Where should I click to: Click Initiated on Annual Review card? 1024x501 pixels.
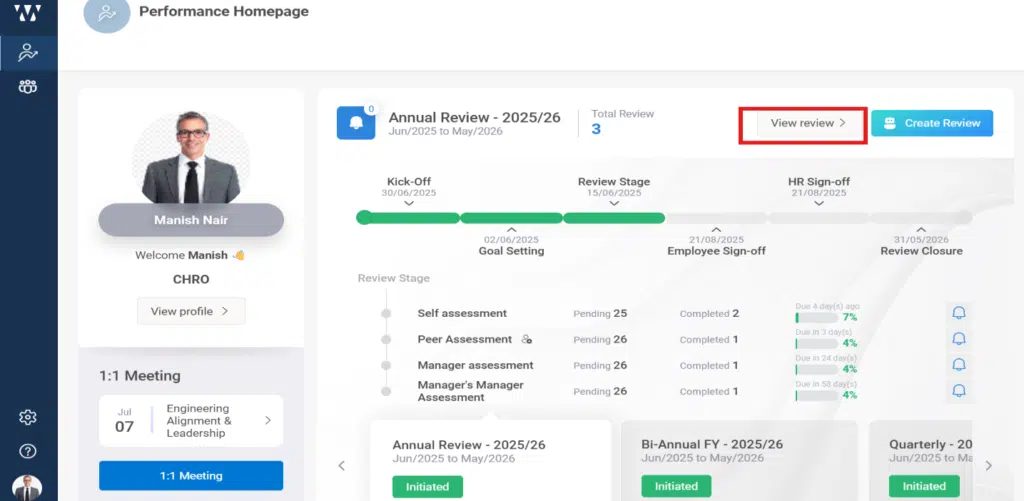click(x=427, y=487)
